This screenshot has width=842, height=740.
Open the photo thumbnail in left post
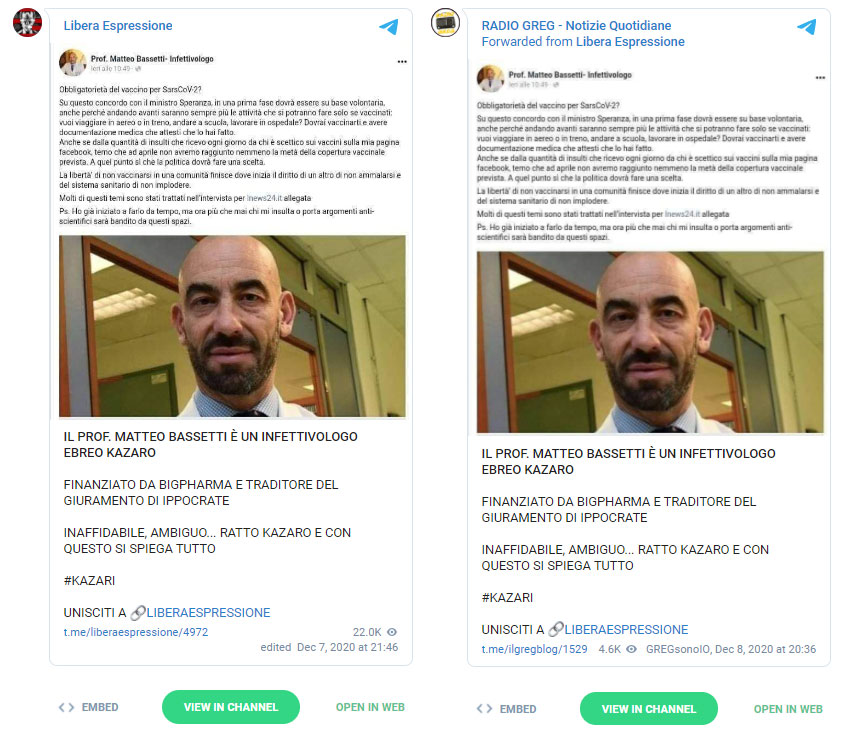(233, 326)
